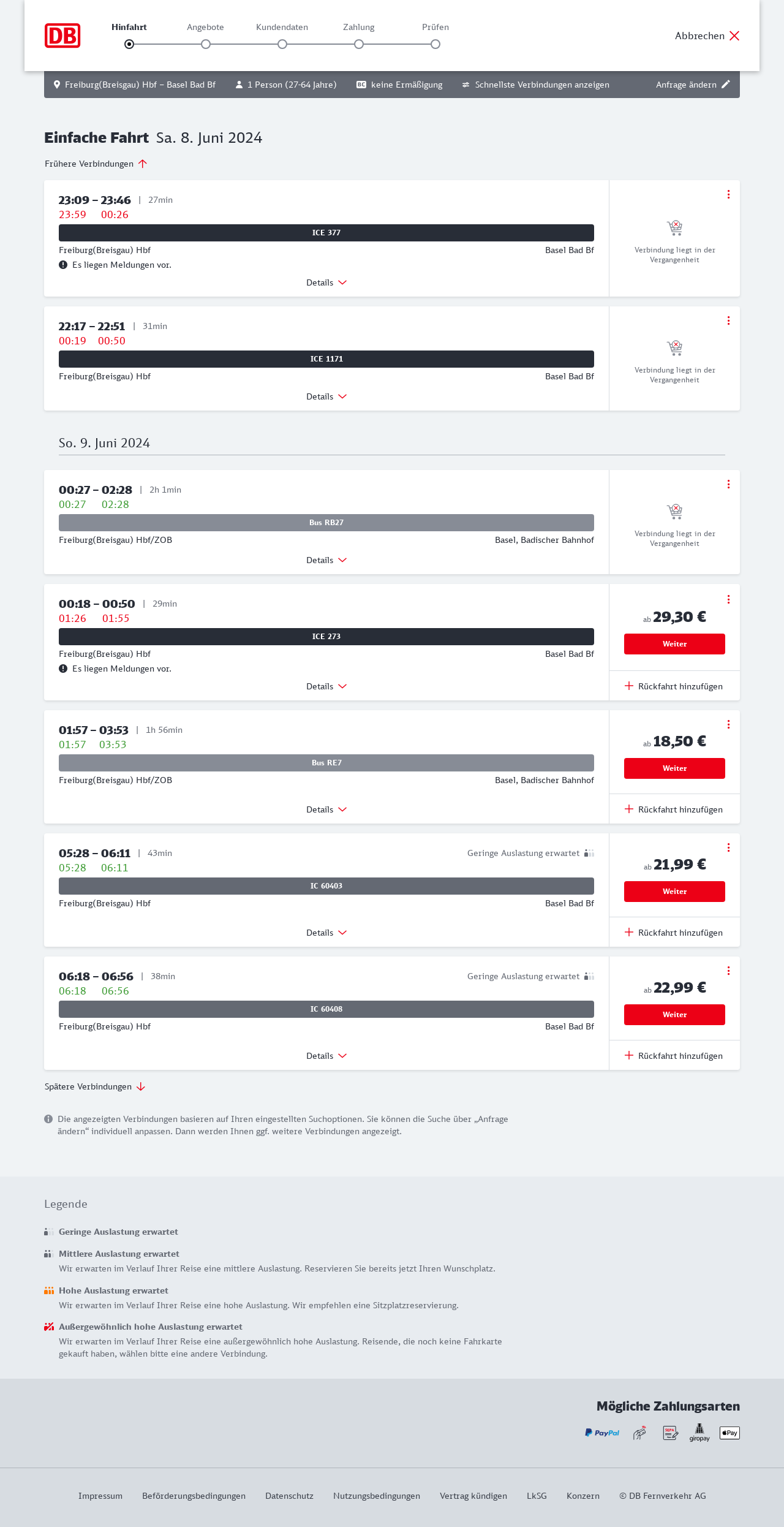Expand Details for ICE 1171

(326, 396)
